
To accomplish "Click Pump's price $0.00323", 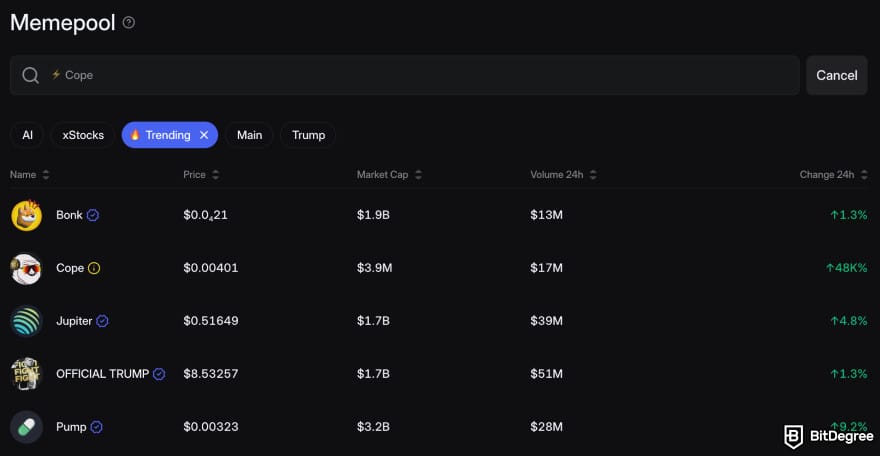I will (210, 427).
